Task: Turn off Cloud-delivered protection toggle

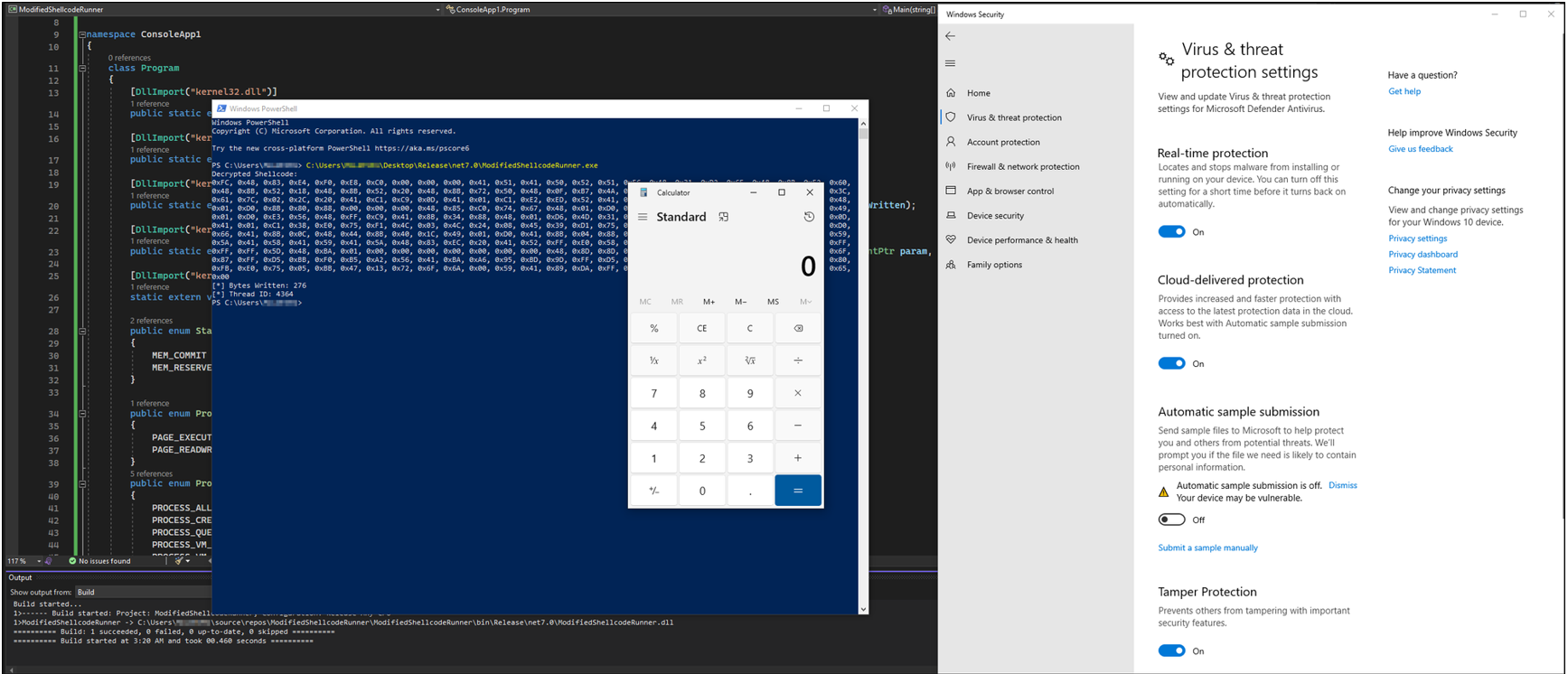Action: (x=1172, y=363)
